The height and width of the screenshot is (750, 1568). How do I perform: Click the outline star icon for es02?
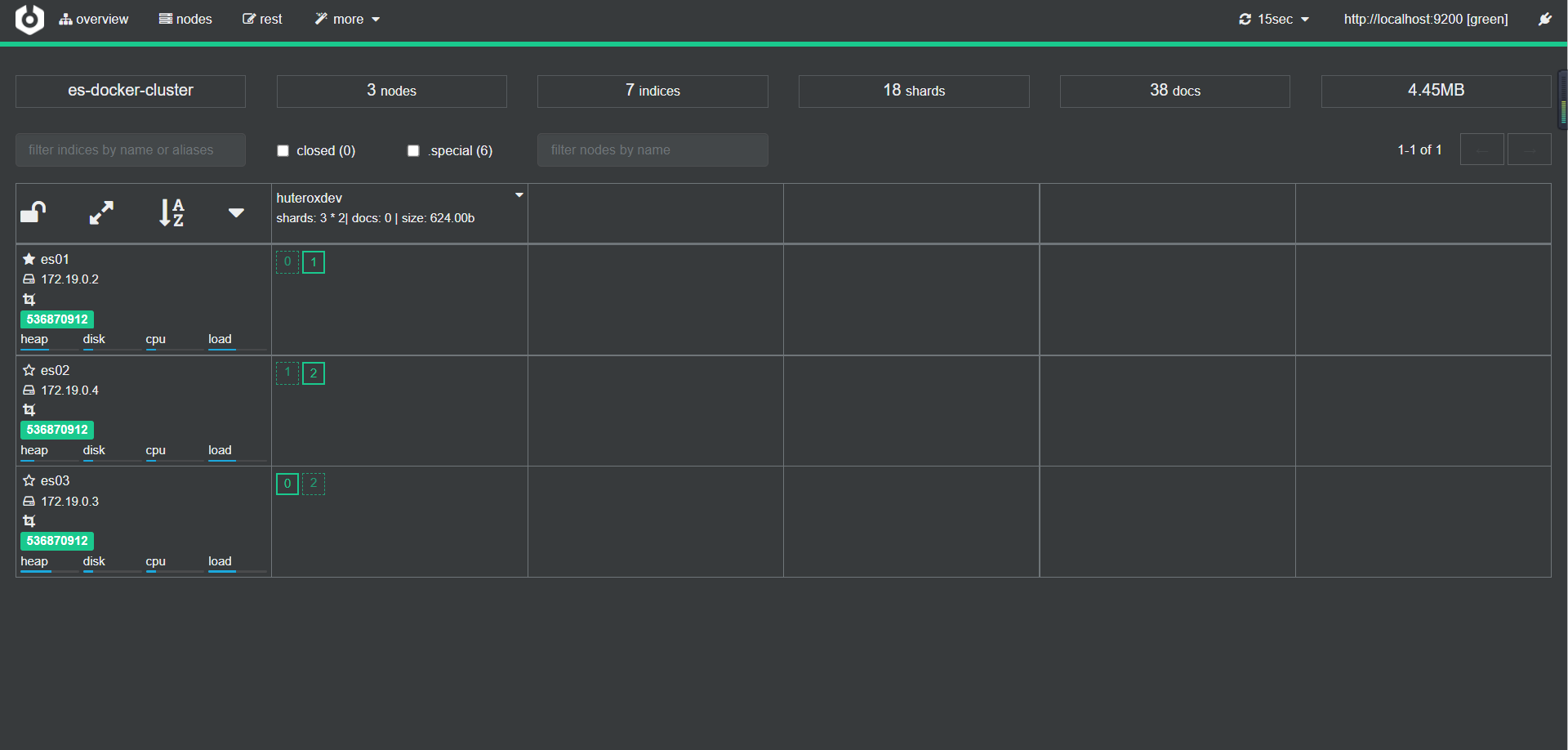(x=29, y=370)
